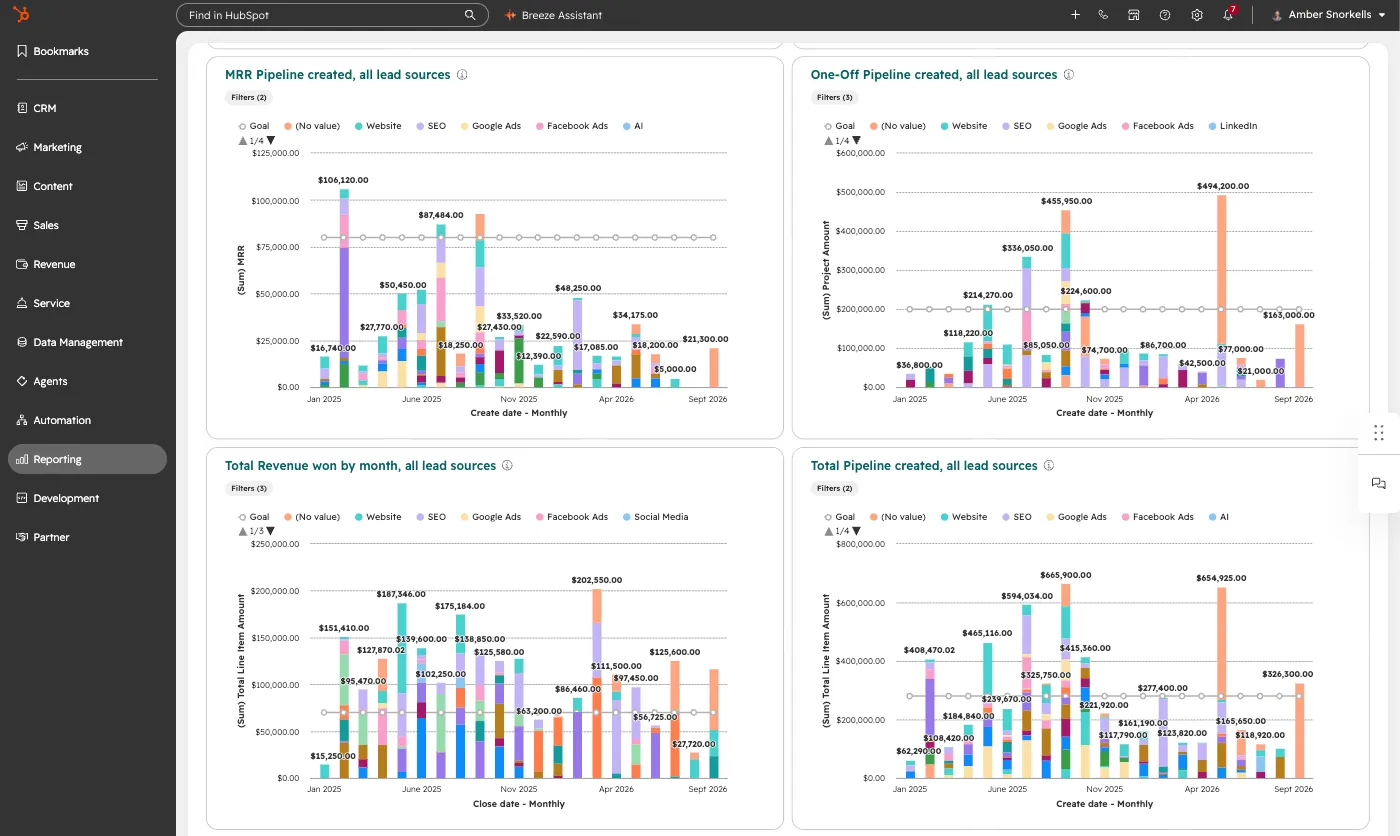Open Bookmarks in the sidebar
The height and width of the screenshot is (836, 1400).
tap(54, 51)
